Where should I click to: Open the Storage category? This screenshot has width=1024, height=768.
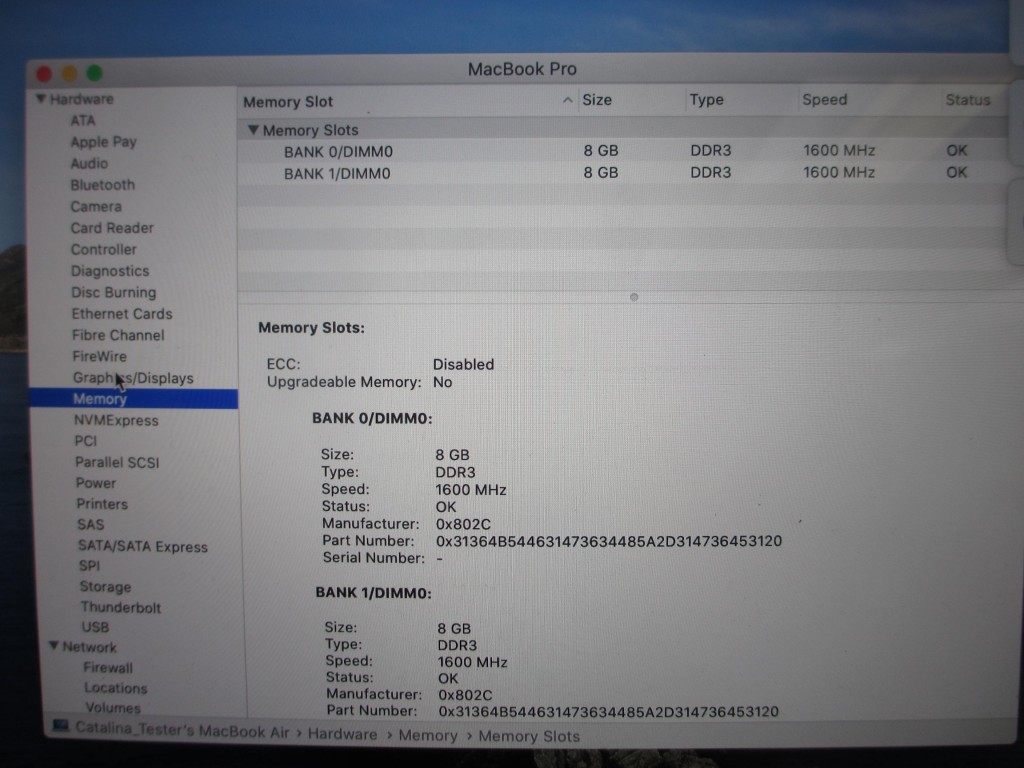click(105, 586)
